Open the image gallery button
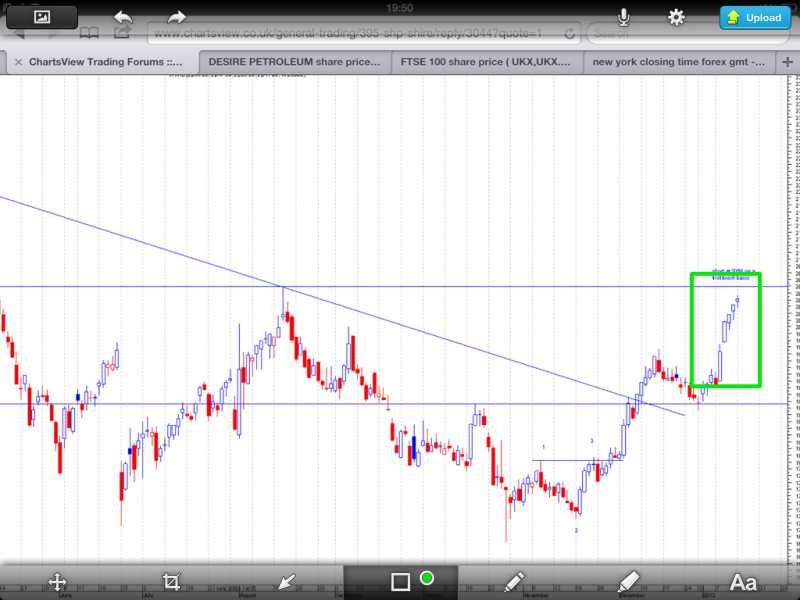The image size is (800, 600). tap(42, 17)
